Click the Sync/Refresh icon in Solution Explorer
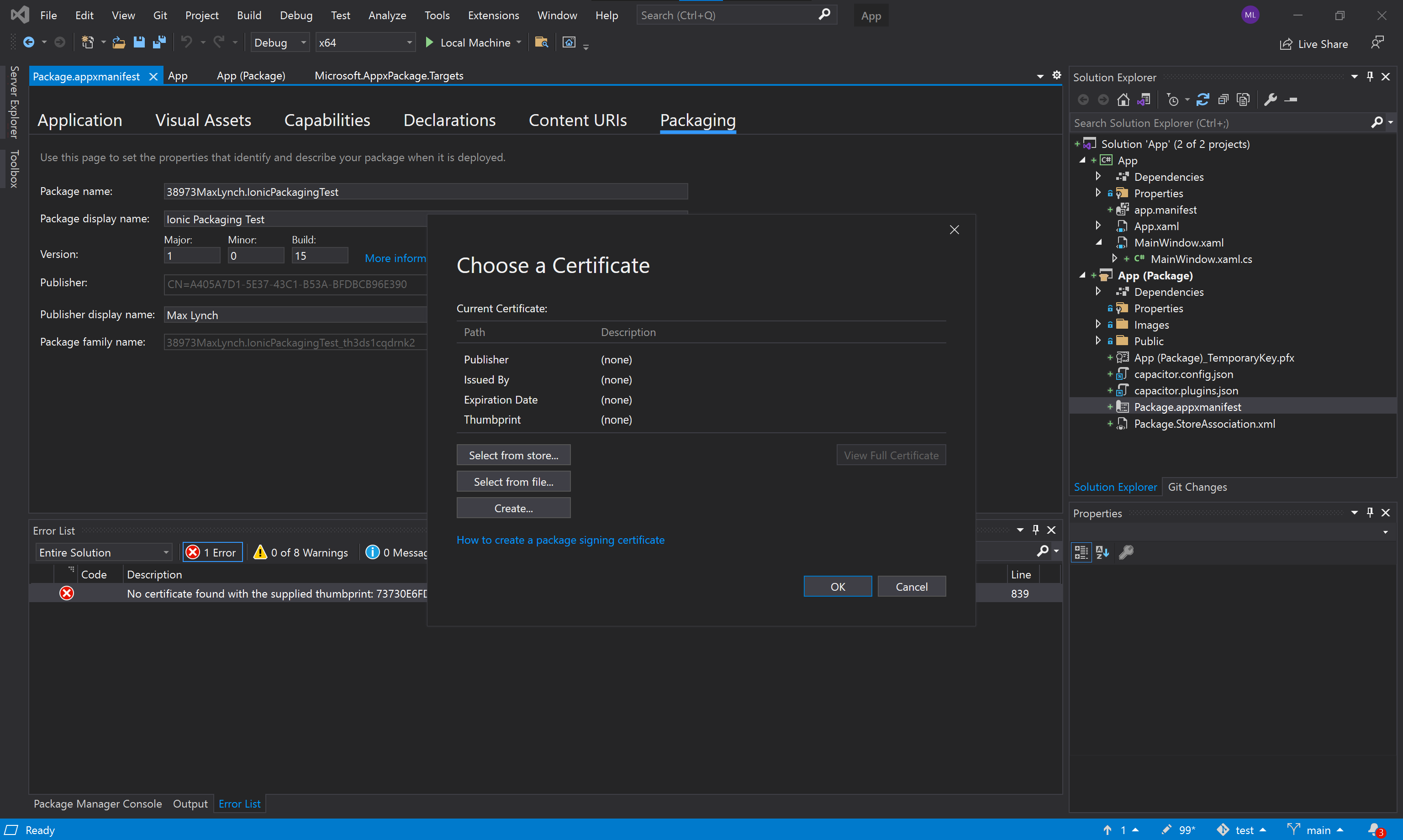Screen dimensions: 1403x840 coord(1203,100)
